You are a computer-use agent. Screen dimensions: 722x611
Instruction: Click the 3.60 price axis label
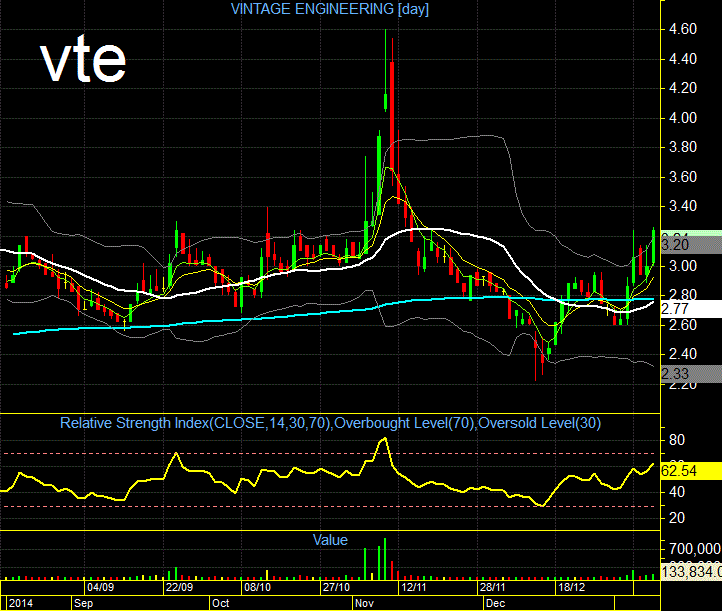pyautogui.click(x=682, y=177)
